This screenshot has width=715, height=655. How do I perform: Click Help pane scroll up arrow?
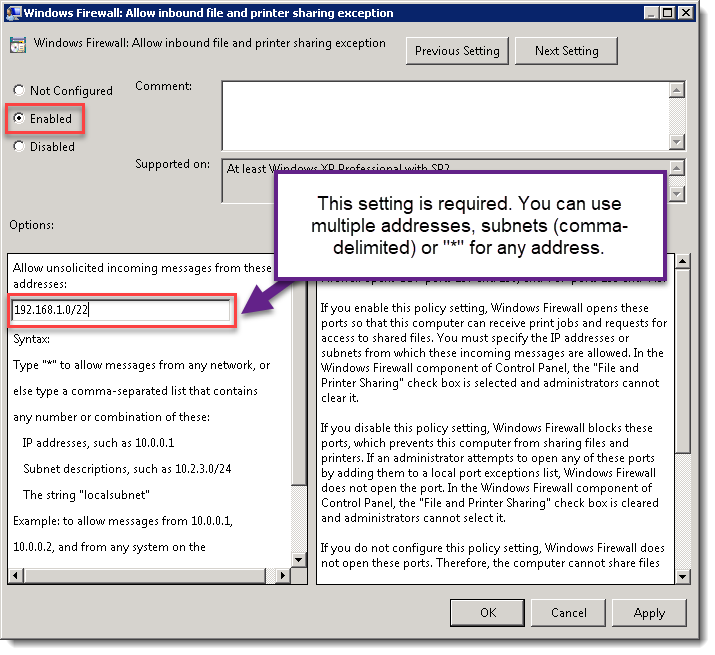(683, 261)
